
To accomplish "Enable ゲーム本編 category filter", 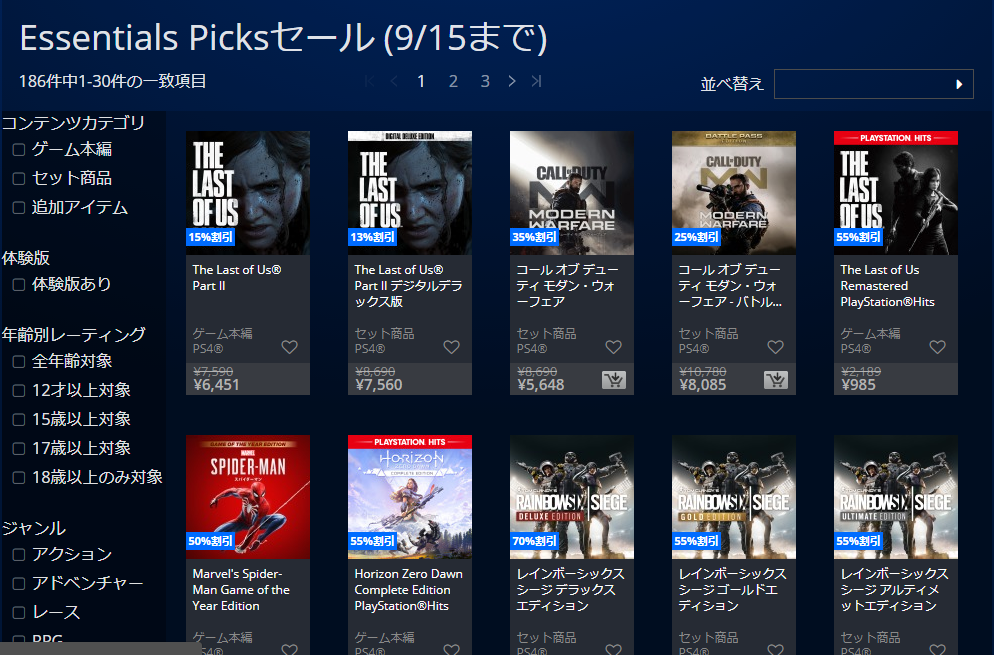I will click(19, 150).
